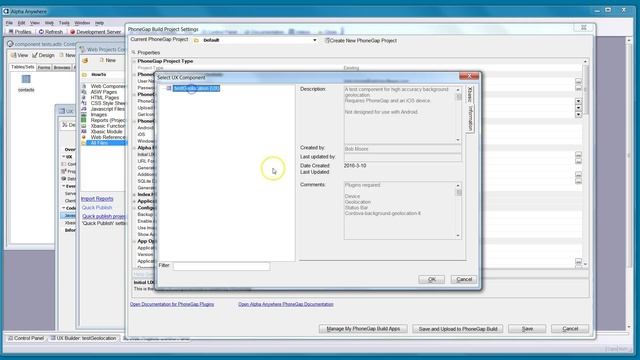This screenshot has height=360, width=640.
Task: Open the View menu
Action: (x=35, y=23)
